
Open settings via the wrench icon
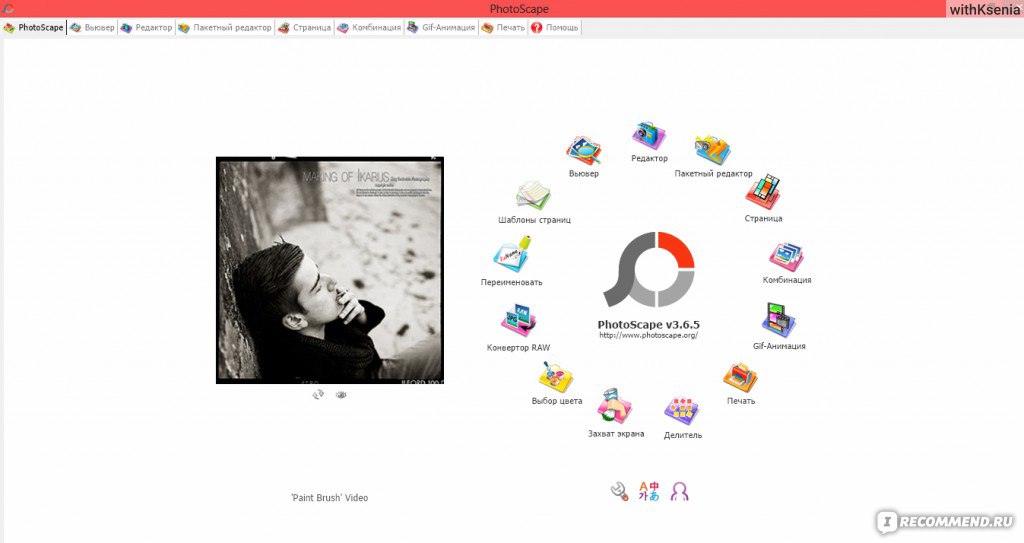[x=619, y=491]
